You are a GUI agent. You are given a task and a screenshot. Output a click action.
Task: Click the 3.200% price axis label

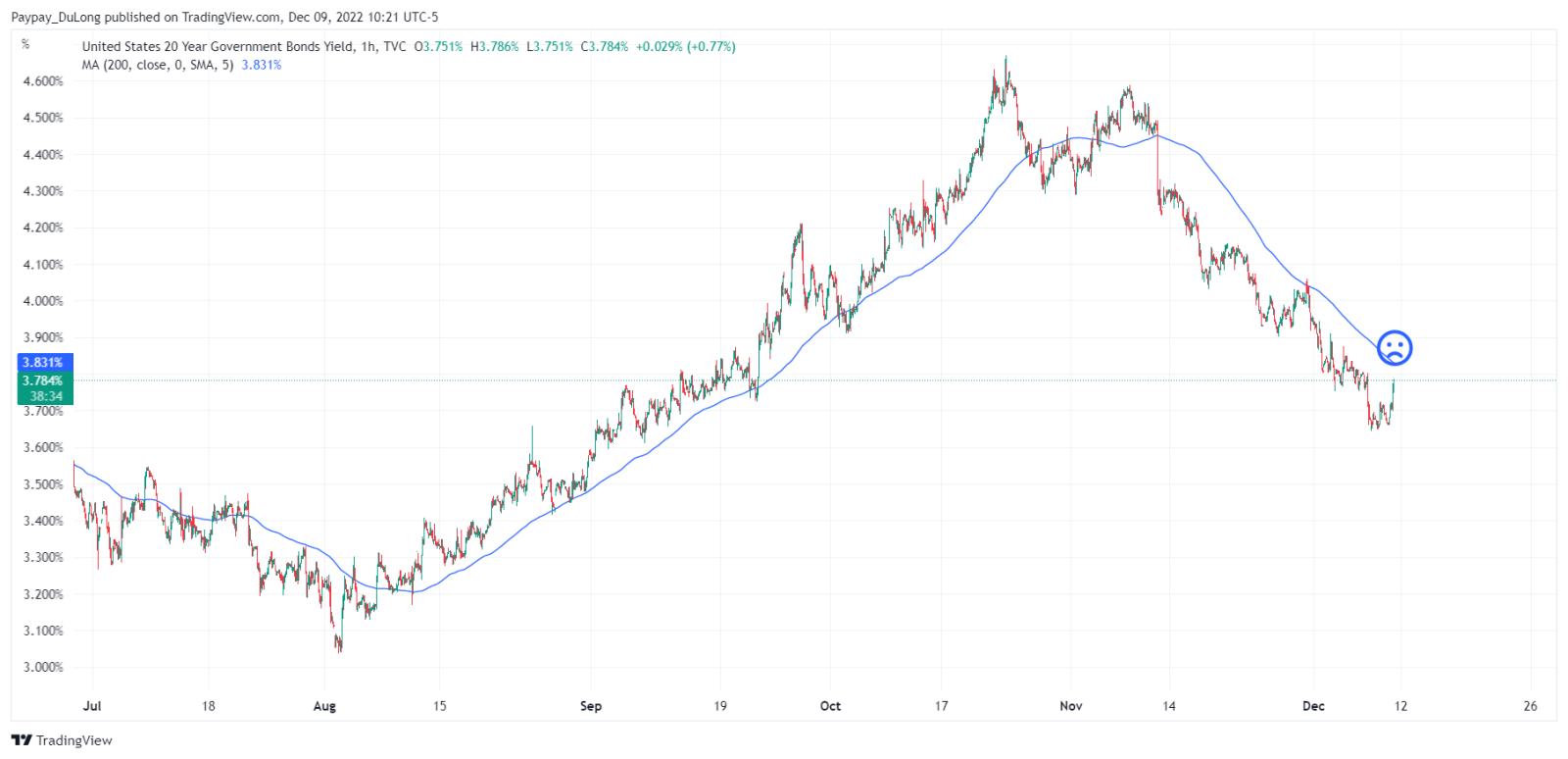tap(43, 594)
